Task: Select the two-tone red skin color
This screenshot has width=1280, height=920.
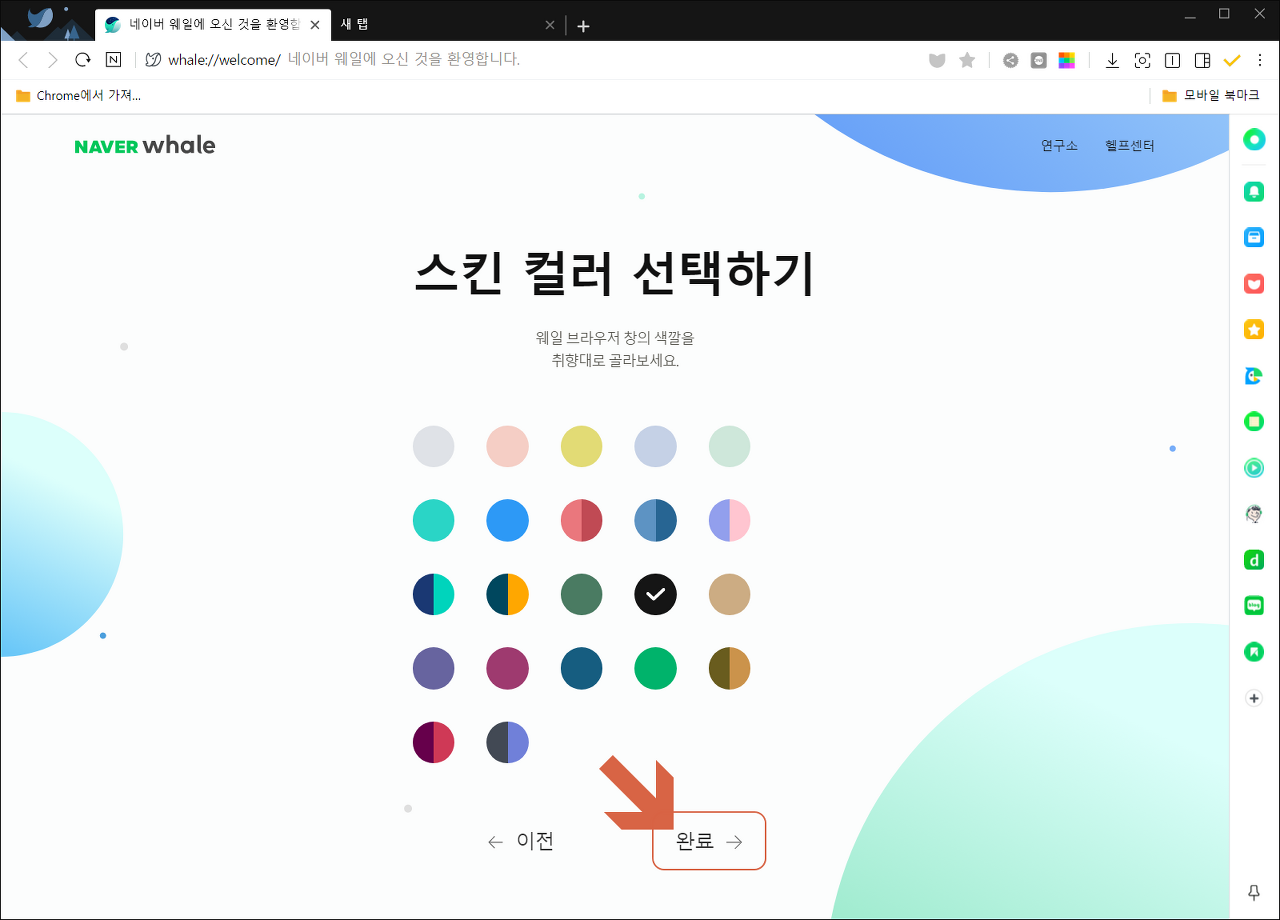Action: [581, 520]
